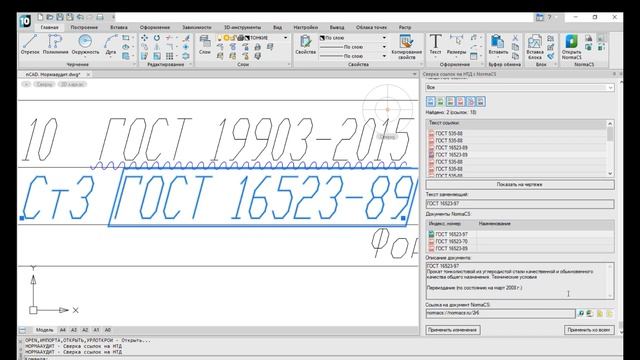Click the nanoCAD application logo button
The image size is (640, 360).
(x=25, y=21)
